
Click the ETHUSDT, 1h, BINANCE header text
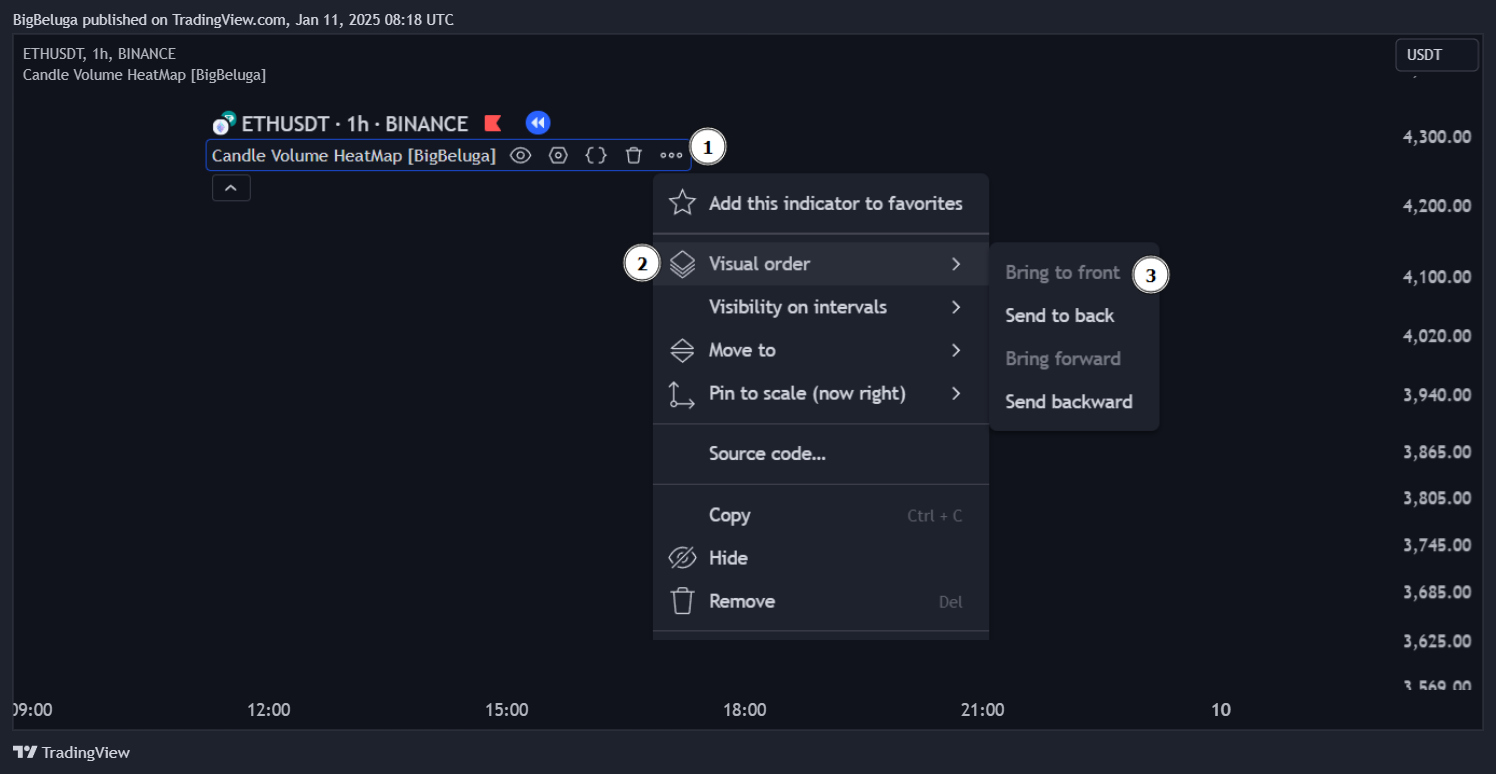click(99, 54)
